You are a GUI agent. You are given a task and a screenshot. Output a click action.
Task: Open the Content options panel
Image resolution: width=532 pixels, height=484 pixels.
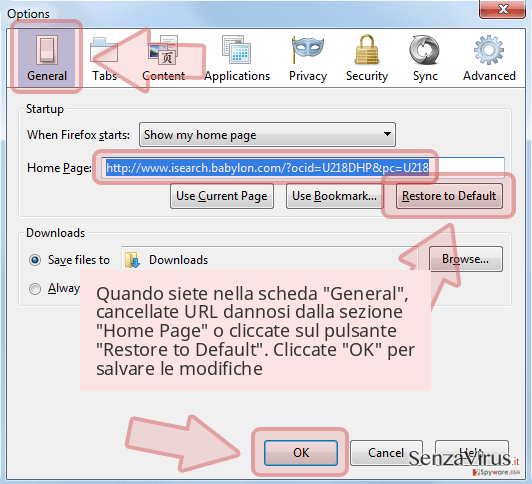[164, 58]
